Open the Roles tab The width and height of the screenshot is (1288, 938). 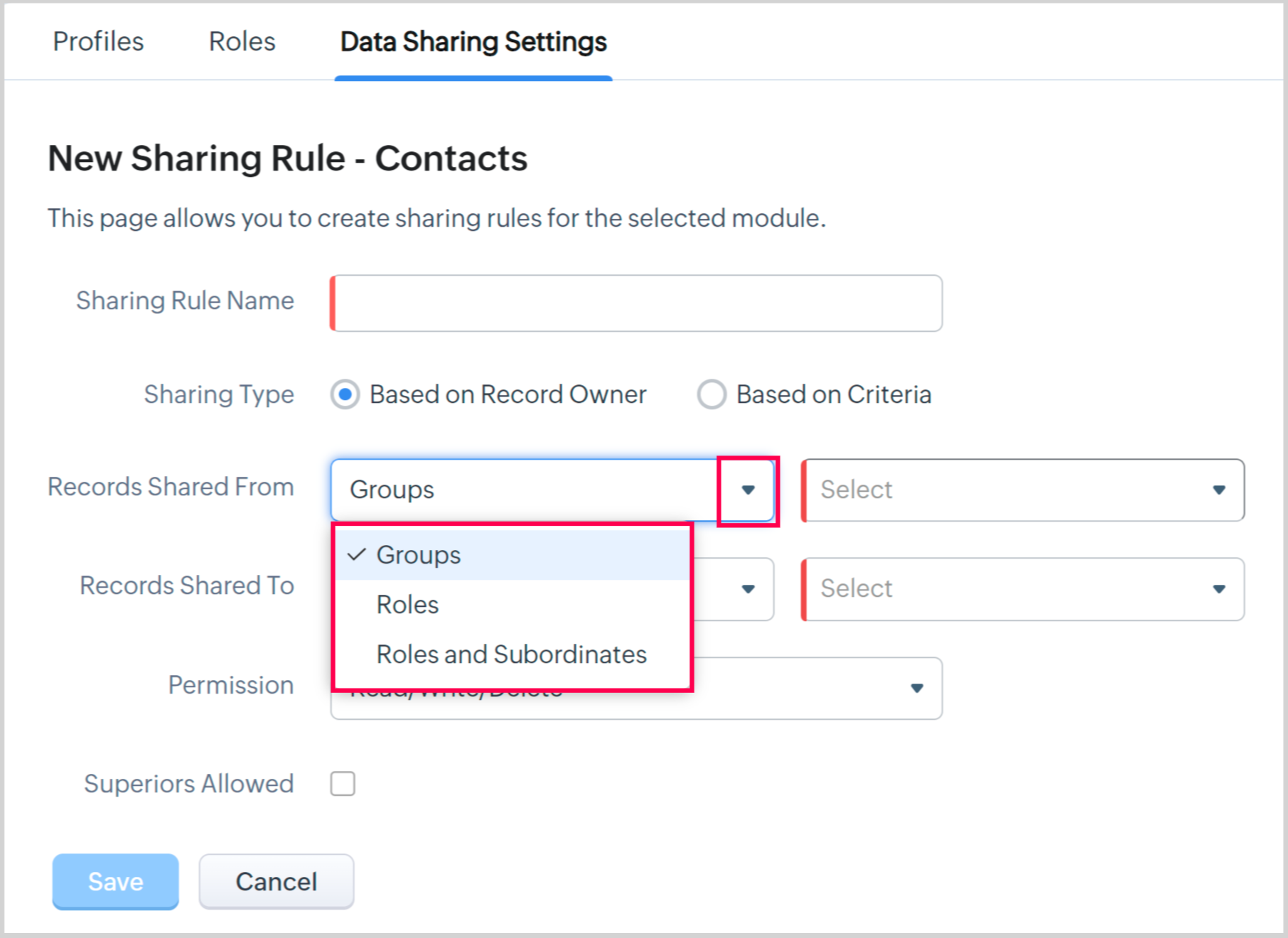click(x=242, y=42)
